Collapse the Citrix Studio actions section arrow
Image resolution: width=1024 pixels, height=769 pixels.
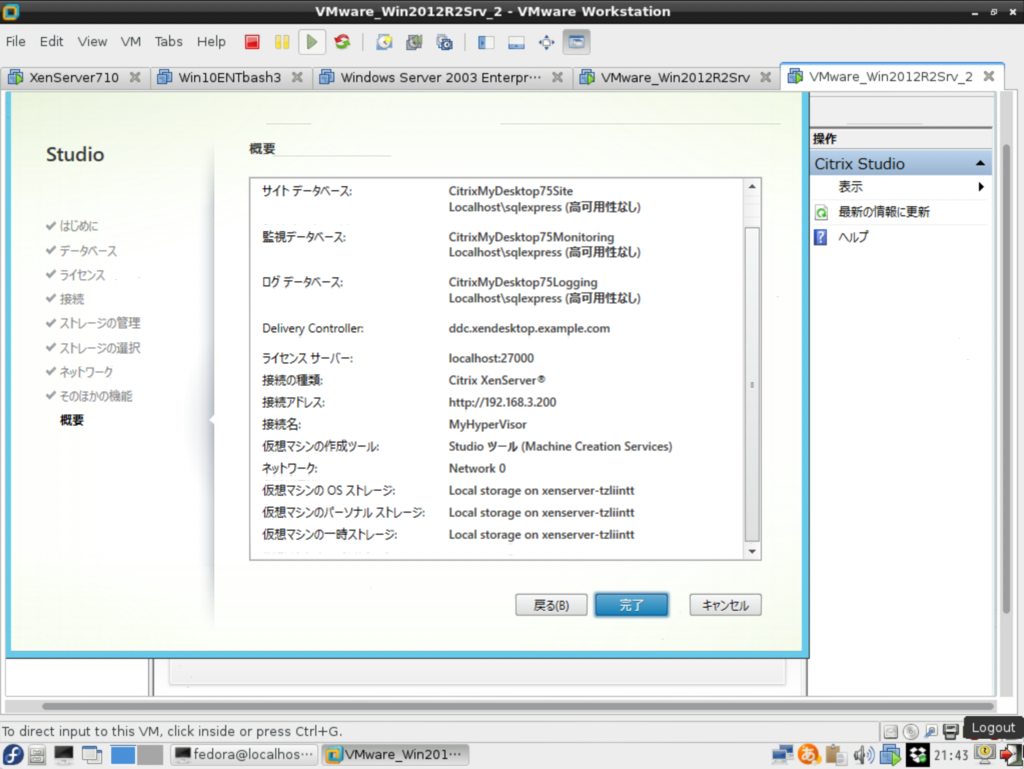pos(980,163)
